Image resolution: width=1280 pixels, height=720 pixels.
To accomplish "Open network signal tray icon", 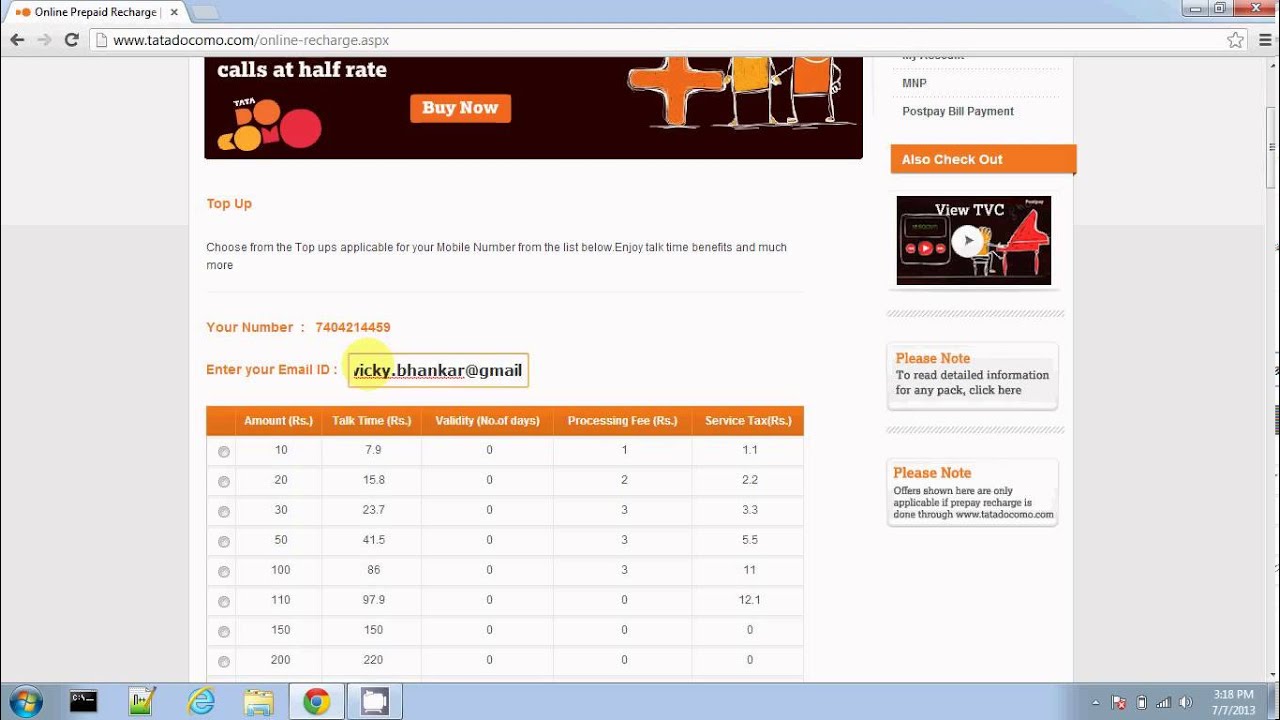I will (x=1164, y=702).
